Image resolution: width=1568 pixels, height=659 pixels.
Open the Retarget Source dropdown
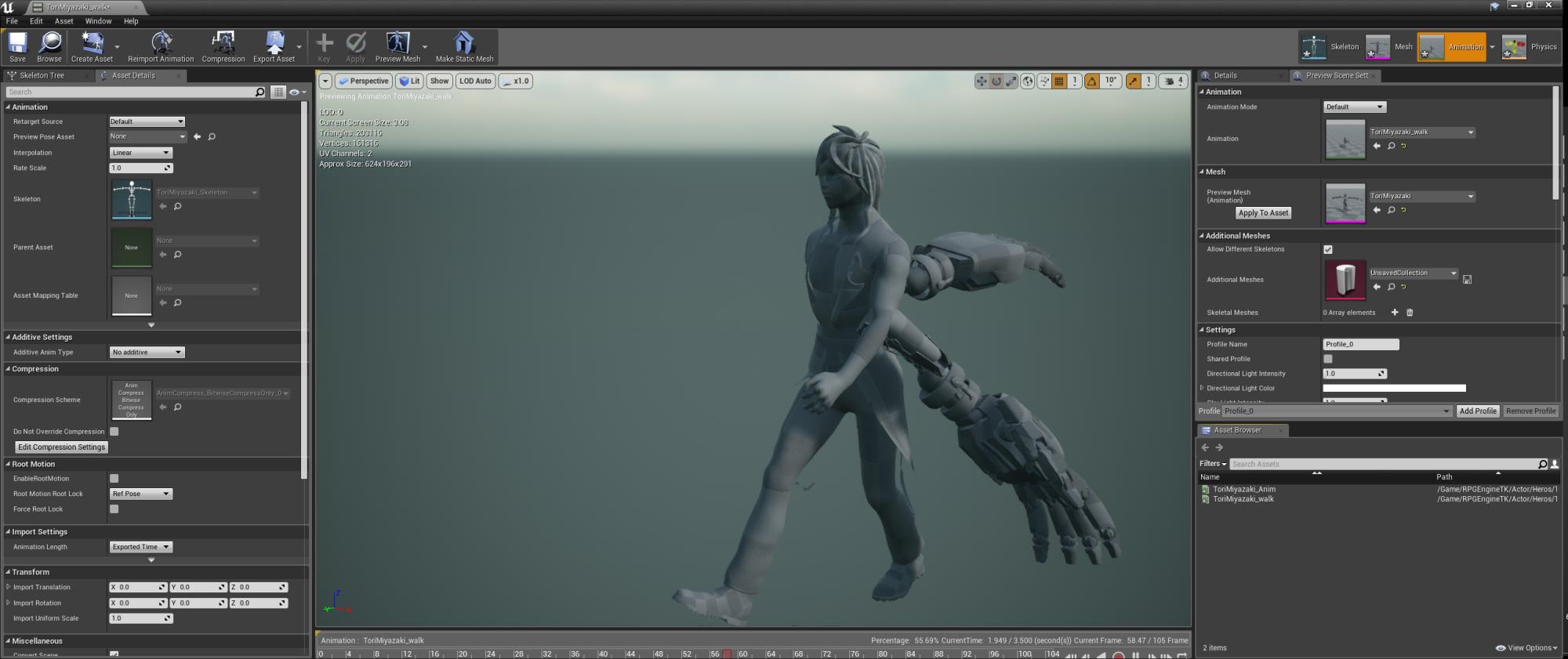click(147, 121)
